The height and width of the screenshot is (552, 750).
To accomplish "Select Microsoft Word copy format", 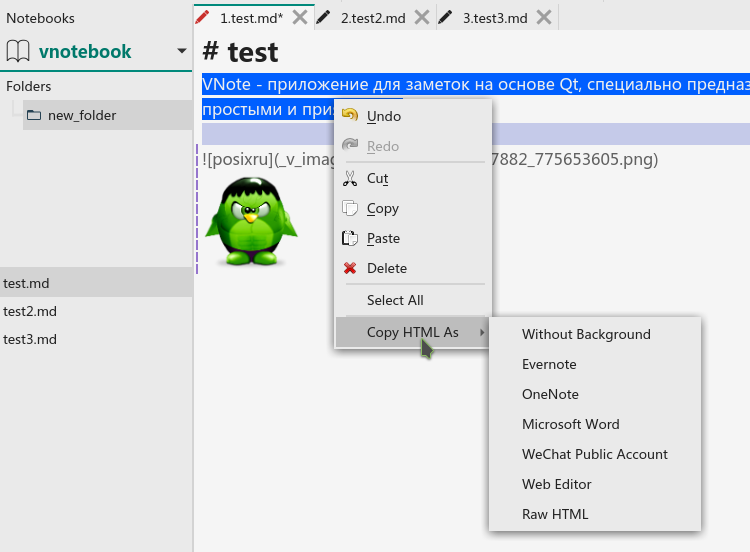I will tap(595, 424).
